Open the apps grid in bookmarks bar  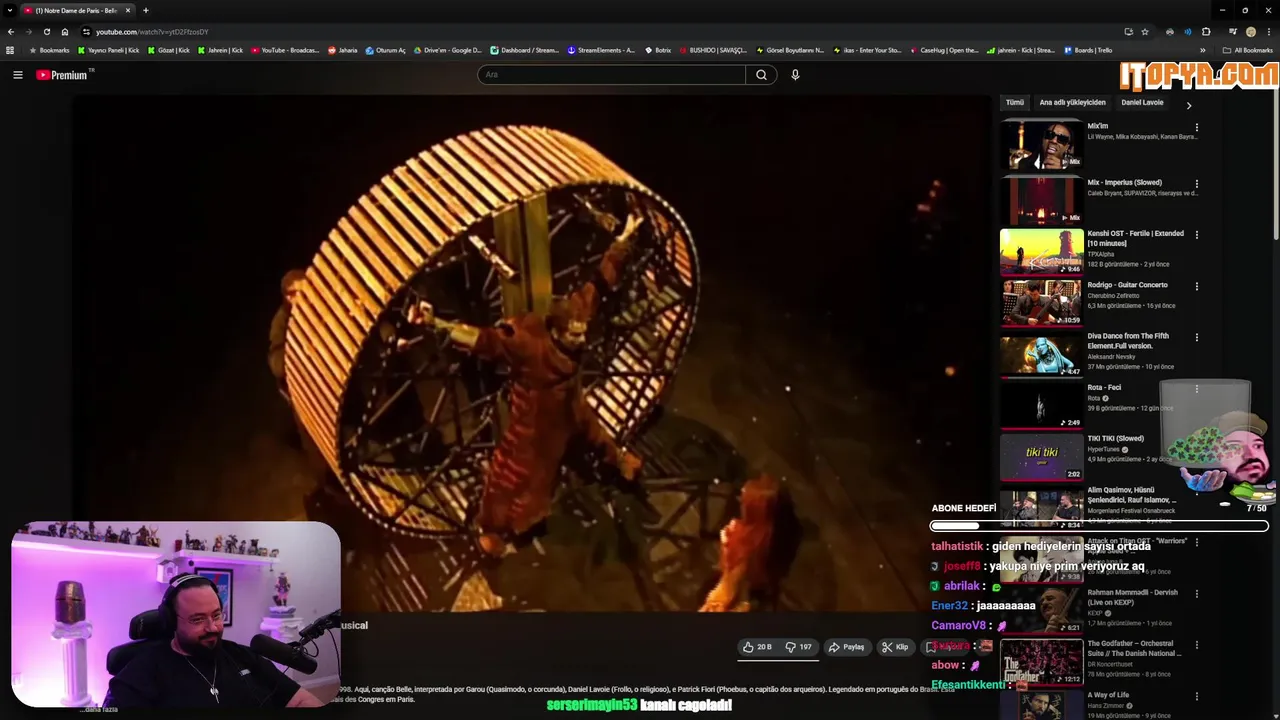[x=10, y=50]
